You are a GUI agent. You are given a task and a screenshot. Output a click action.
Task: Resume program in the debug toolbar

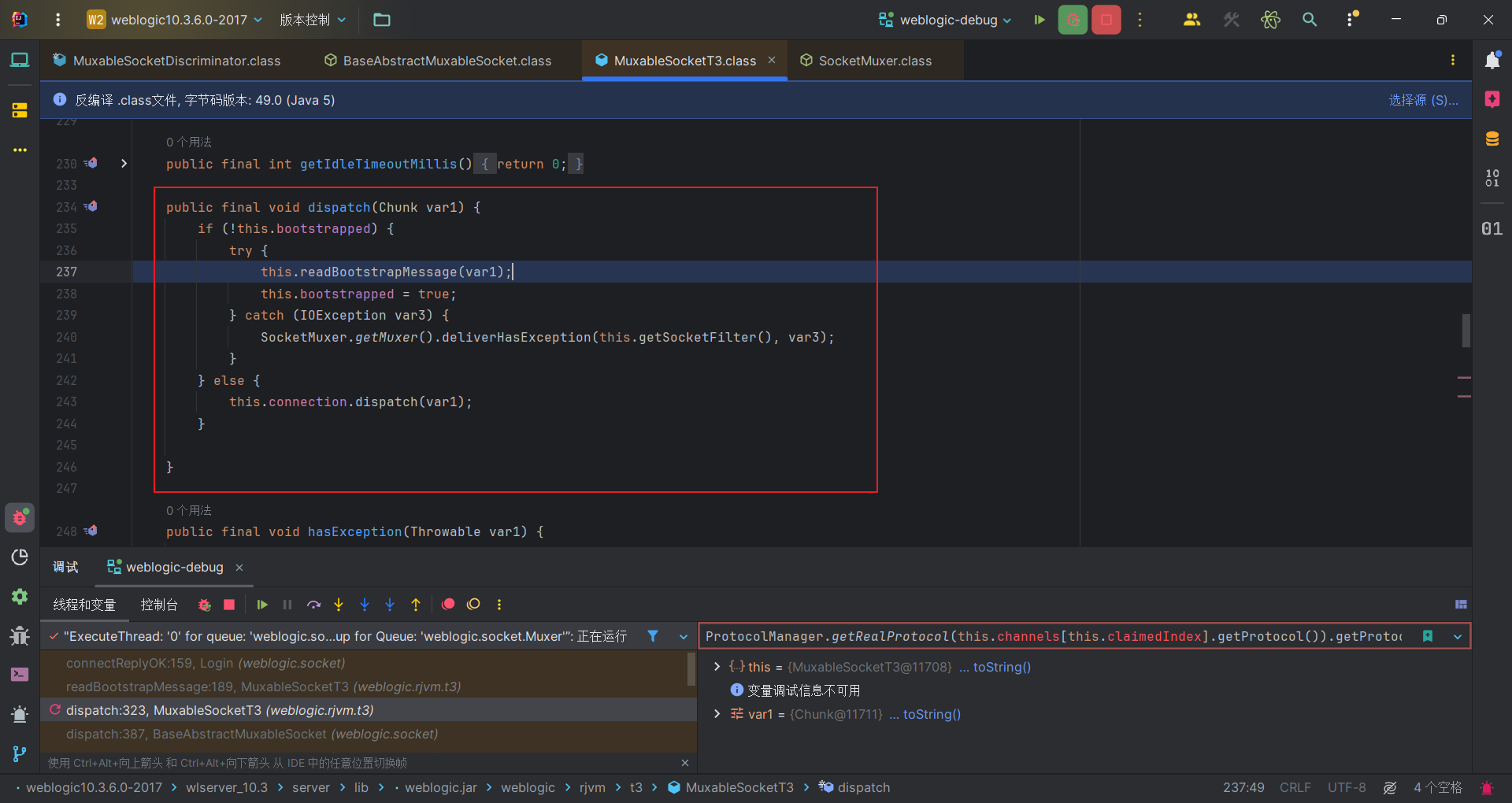pyautogui.click(x=262, y=605)
